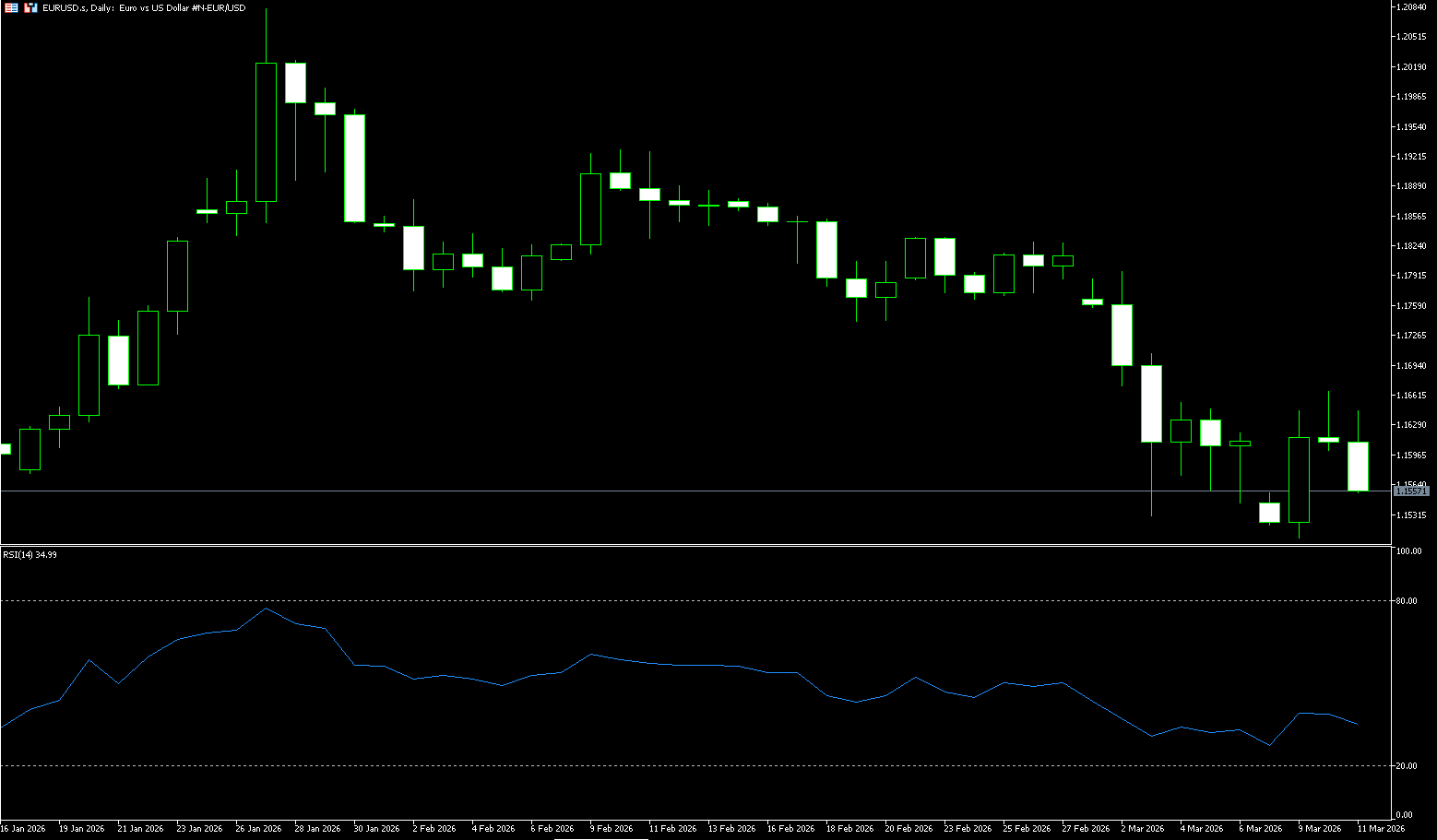The width and height of the screenshot is (1437, 840).
Task: Click the horizontal bid price line
Action: pos(646,491)
